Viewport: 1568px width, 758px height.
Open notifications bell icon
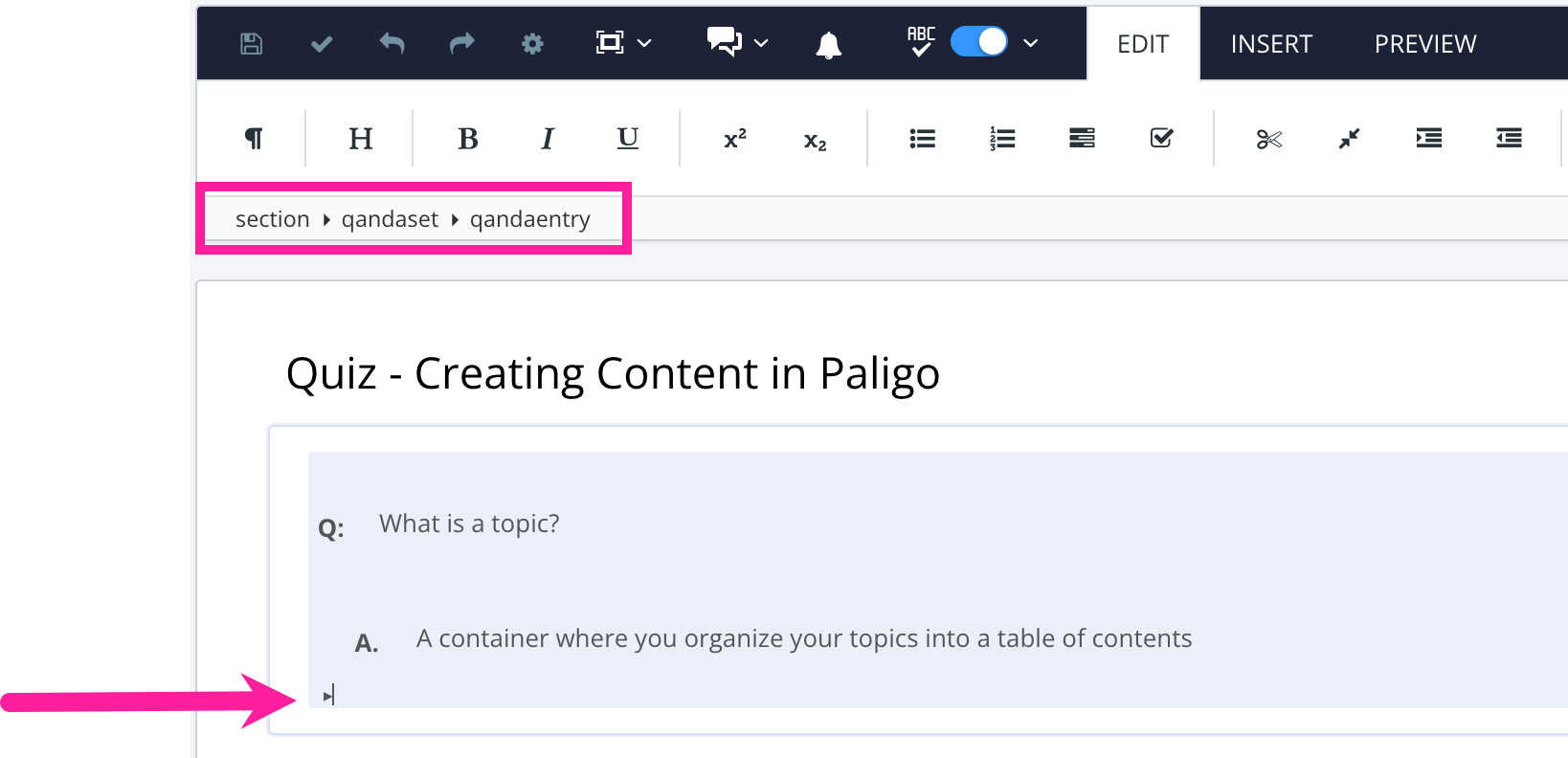[829, 44]
